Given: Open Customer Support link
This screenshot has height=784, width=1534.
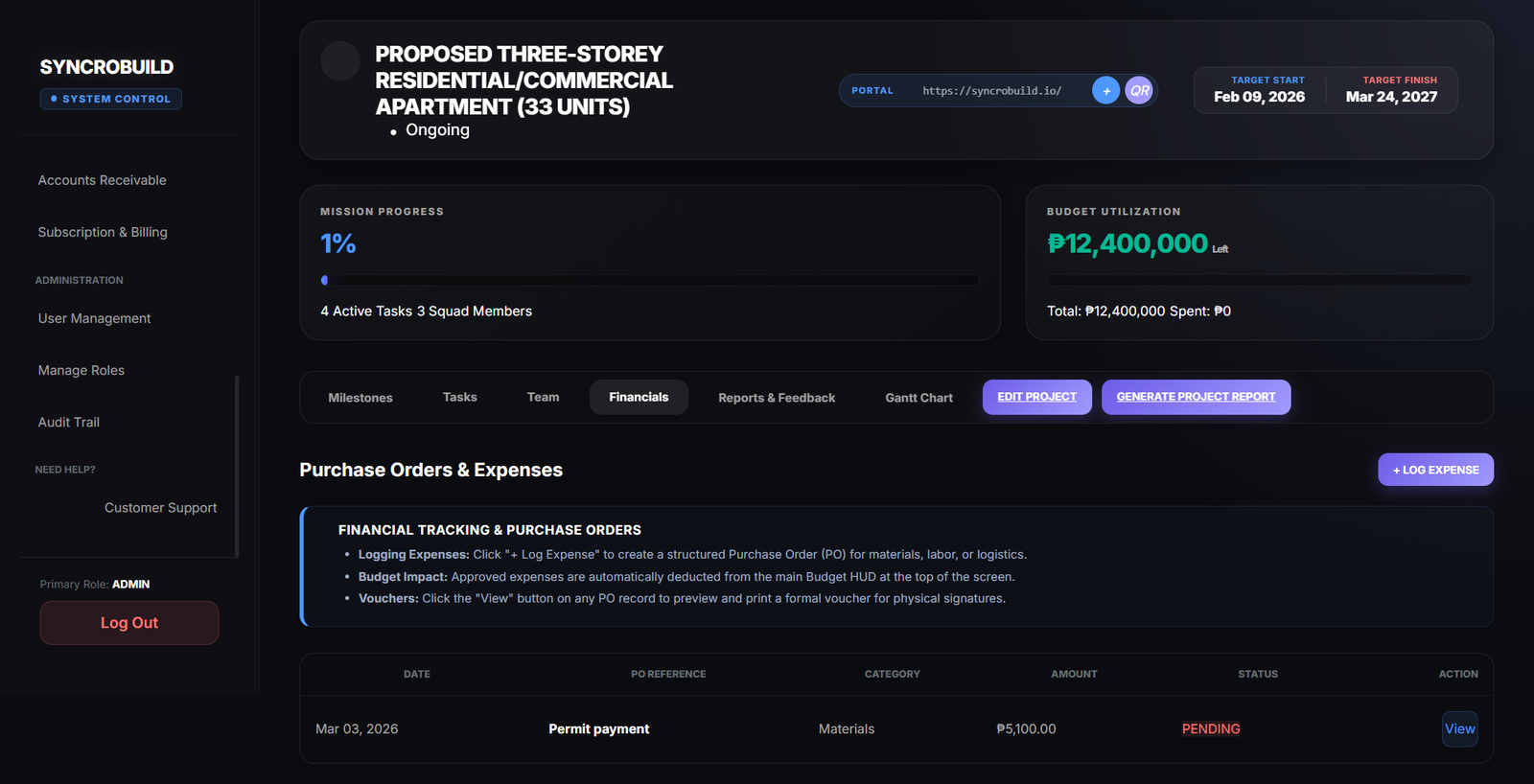Looking at the screenshot, I should [x=161, y=508].
